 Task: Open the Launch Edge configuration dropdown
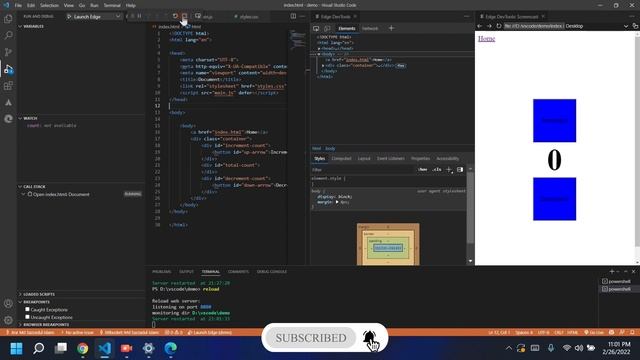coord(94,17)
